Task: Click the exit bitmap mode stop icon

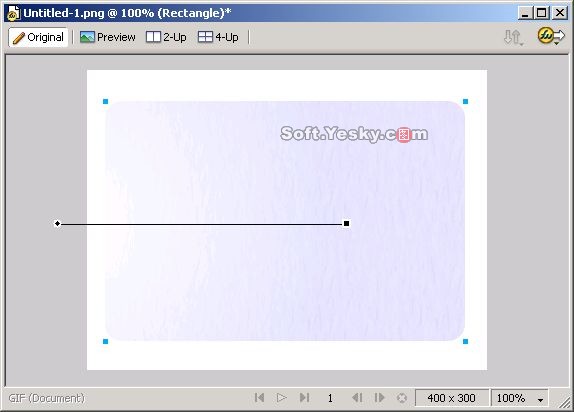Action: 402,398
